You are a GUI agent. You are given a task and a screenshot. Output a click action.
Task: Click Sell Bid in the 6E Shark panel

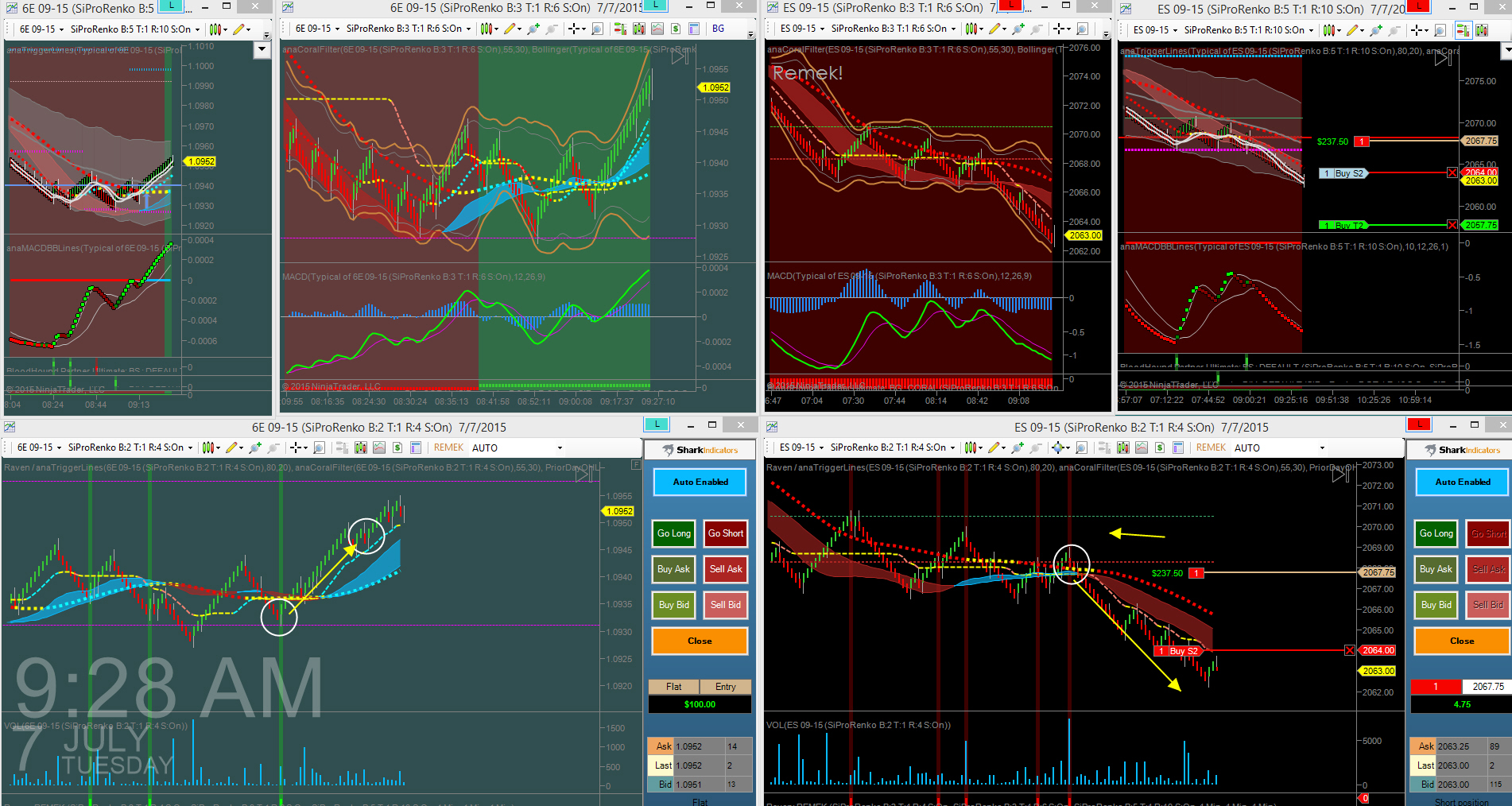(x=726, y=605)
